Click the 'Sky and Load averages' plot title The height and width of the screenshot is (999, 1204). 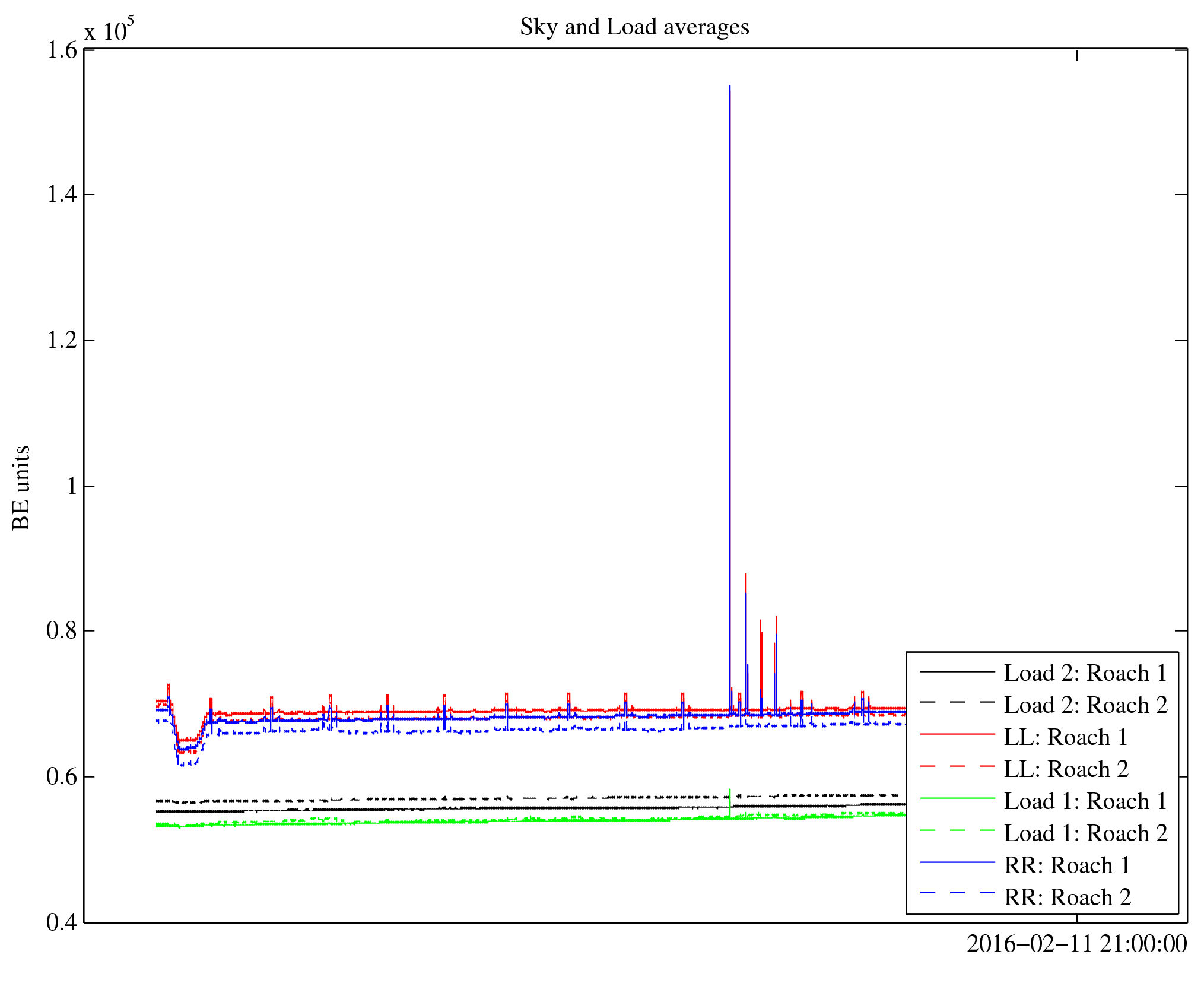coord(634,27)
